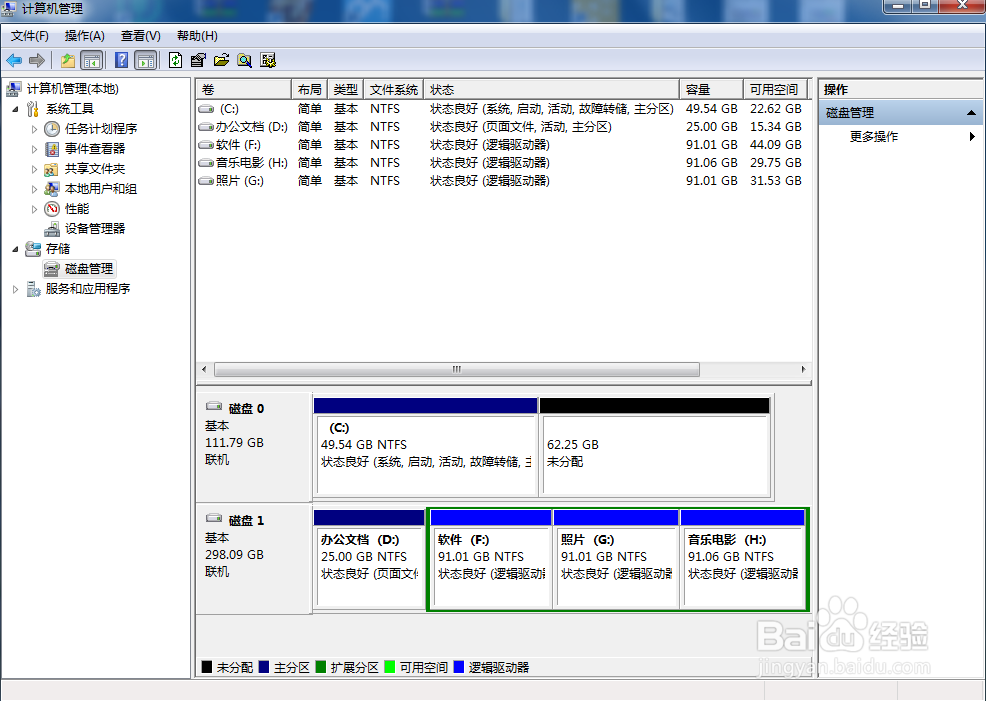Sort by the 文件系统 column header
The image size is (986, 701).
pyautogui.click(x=394, y=89)
